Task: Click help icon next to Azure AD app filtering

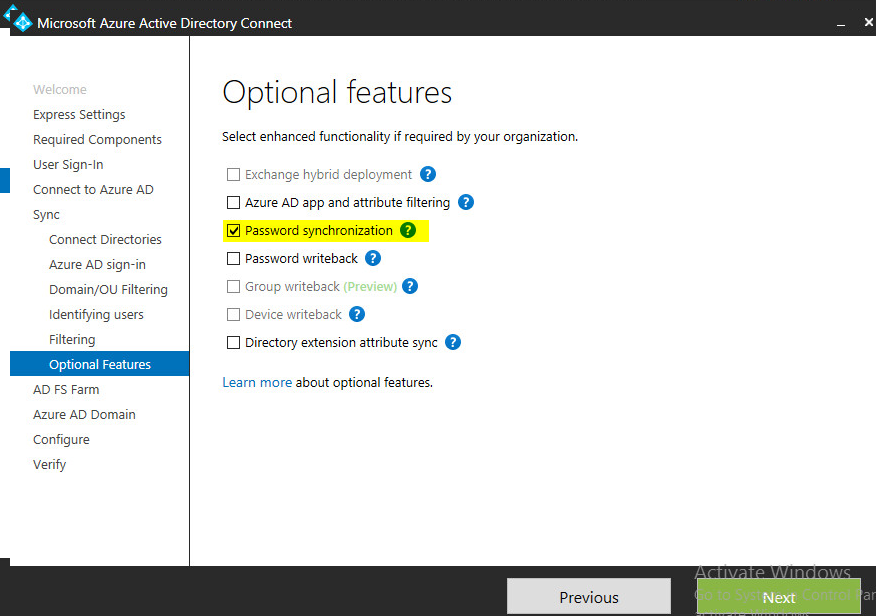Action: [x=466, y=202]
